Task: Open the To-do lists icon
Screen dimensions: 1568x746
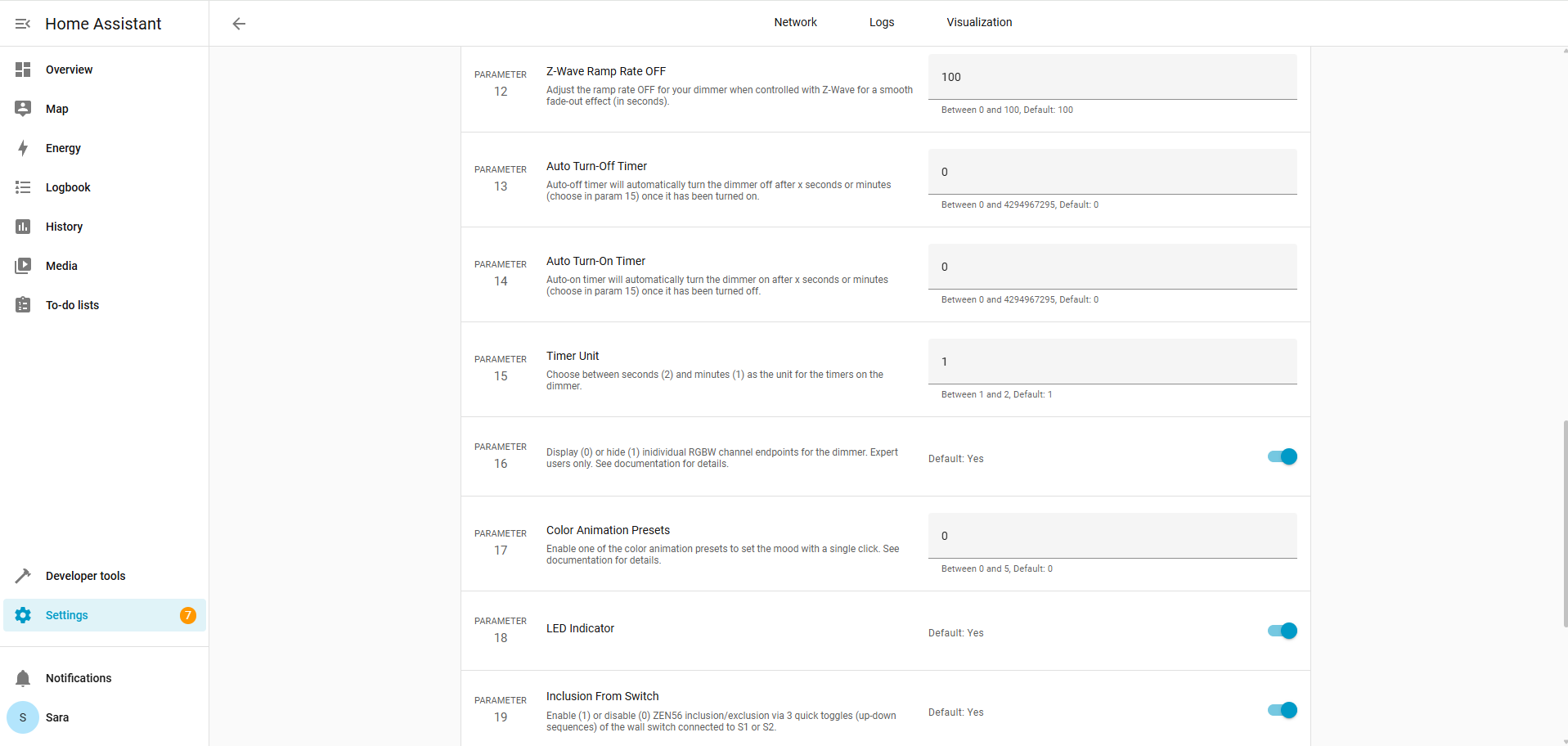Action: click(x=23, y=305)
